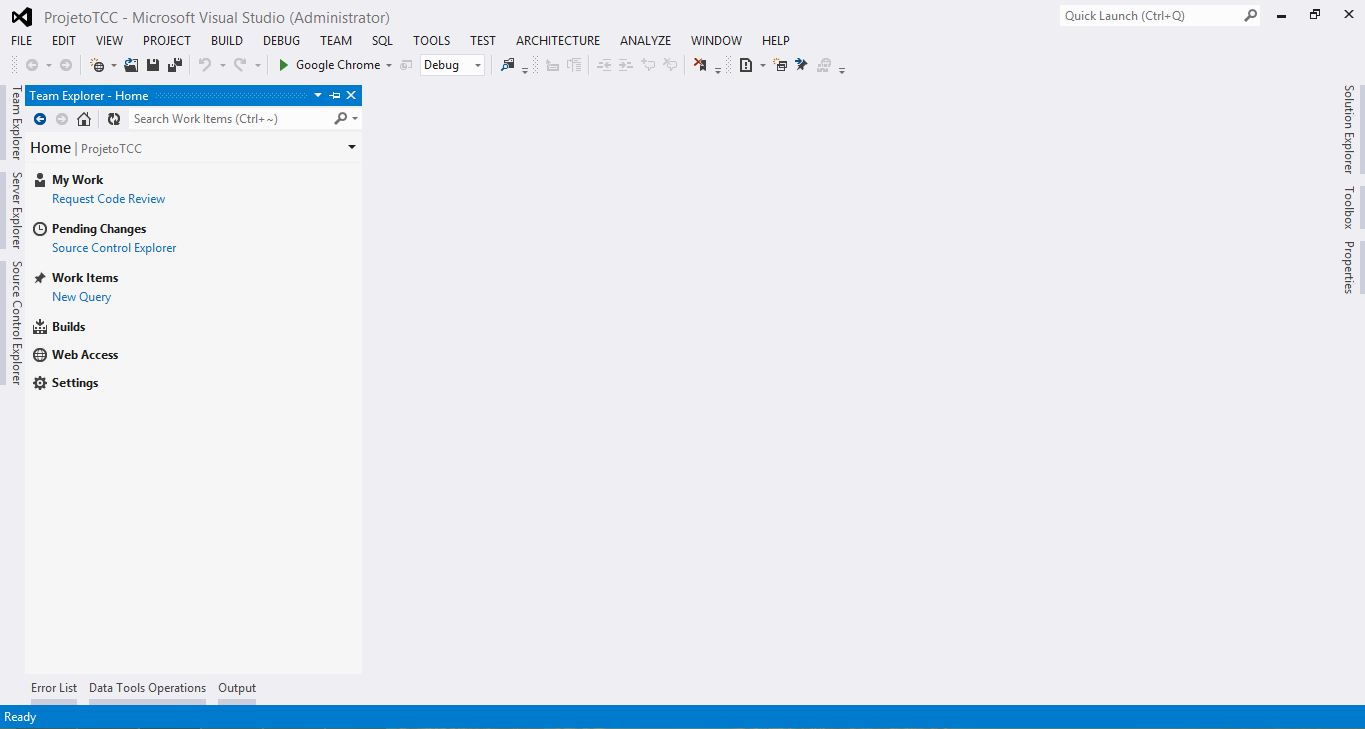Open the ARCHITECTURE menu
Viewport: 1365px width, 729px height.
[558, 41]
